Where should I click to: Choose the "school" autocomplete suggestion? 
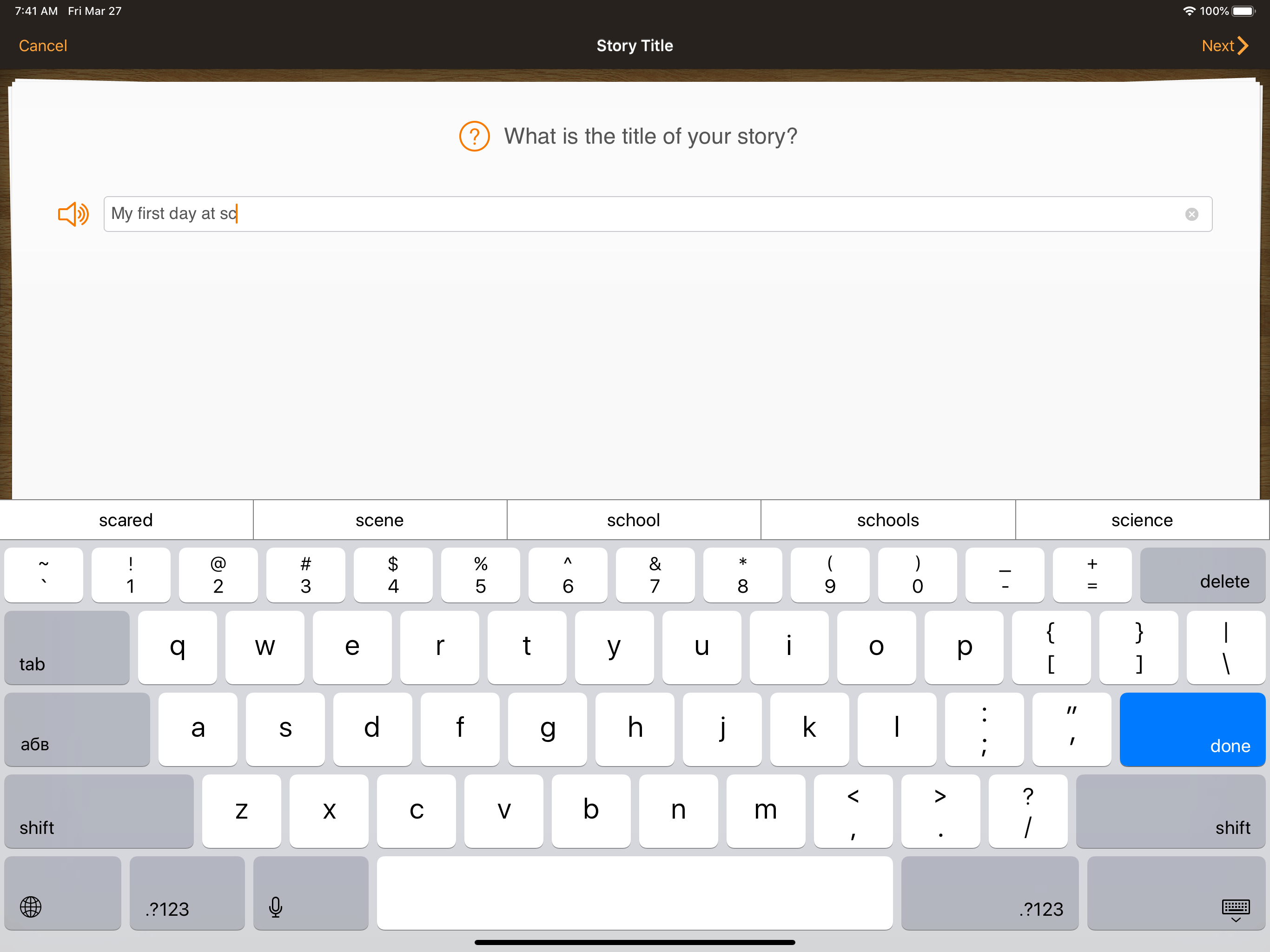coord(633,520)
